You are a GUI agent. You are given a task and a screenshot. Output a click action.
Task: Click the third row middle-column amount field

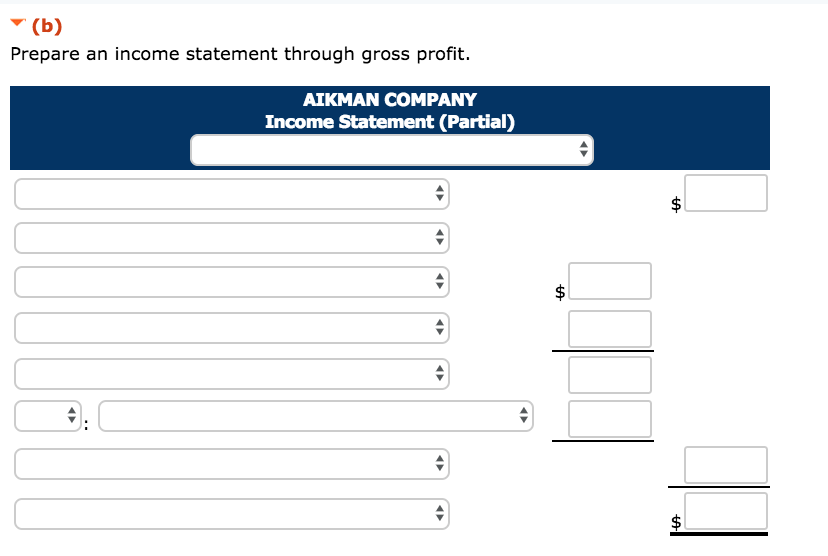point(610,281)
